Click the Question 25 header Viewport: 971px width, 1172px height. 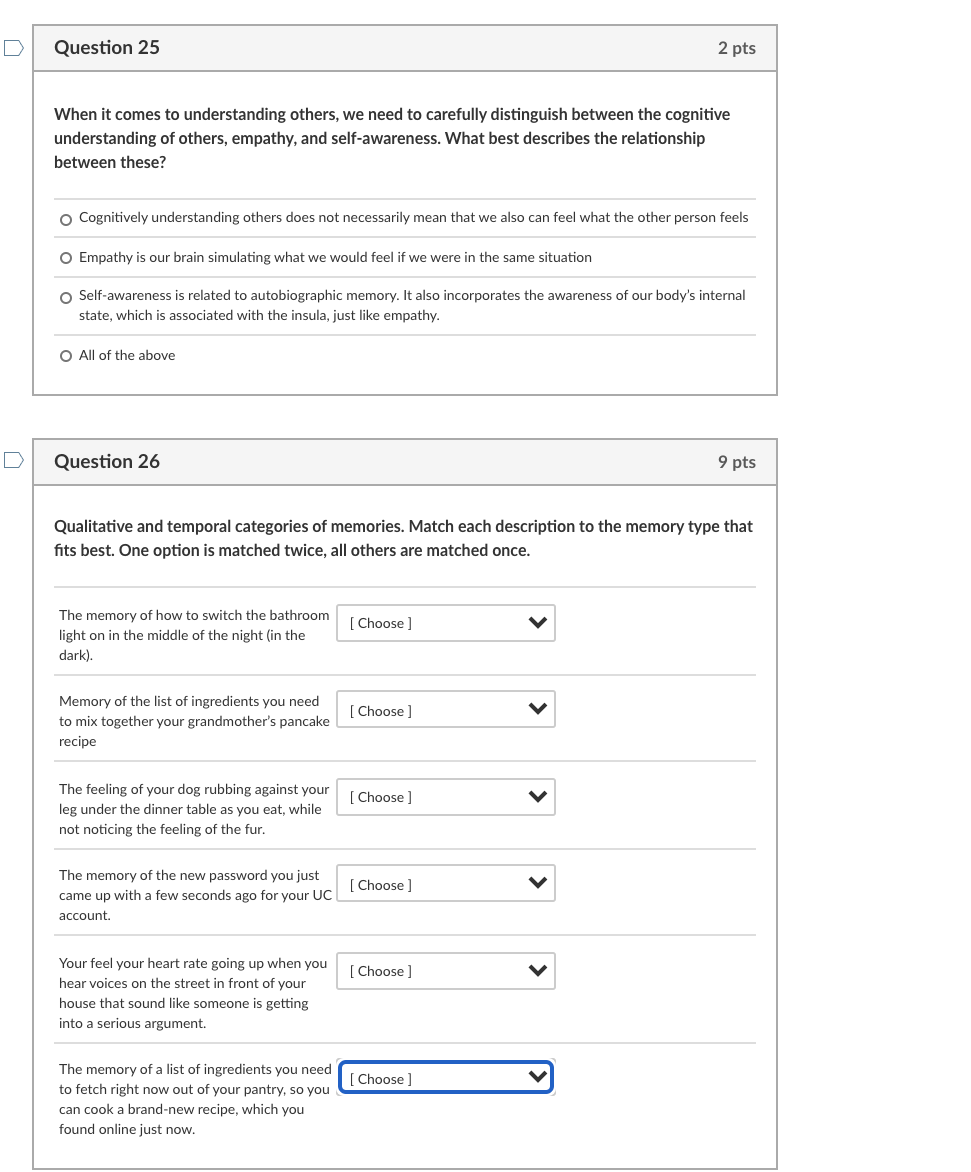(107, 47)
